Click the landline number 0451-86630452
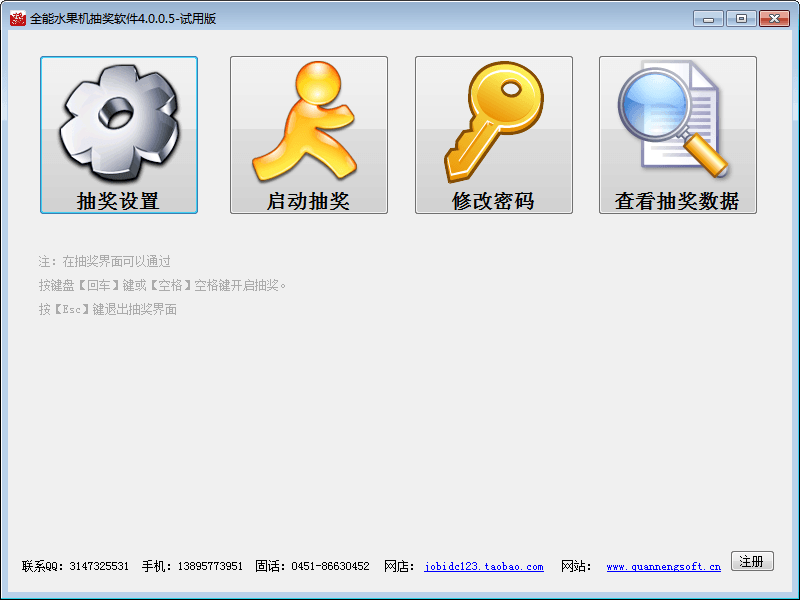 pyautogui.click(x=330, y=567)
